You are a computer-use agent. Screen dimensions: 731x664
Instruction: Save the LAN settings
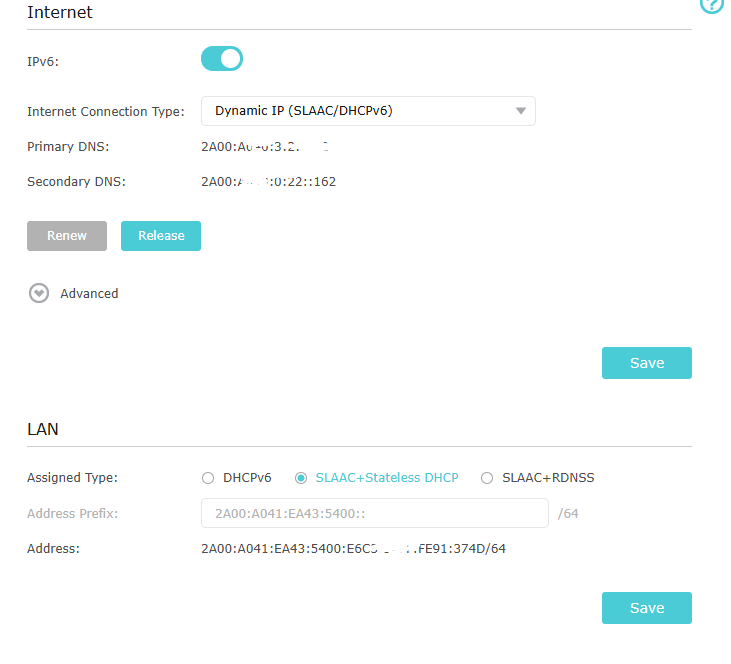[x=647, y=608]
